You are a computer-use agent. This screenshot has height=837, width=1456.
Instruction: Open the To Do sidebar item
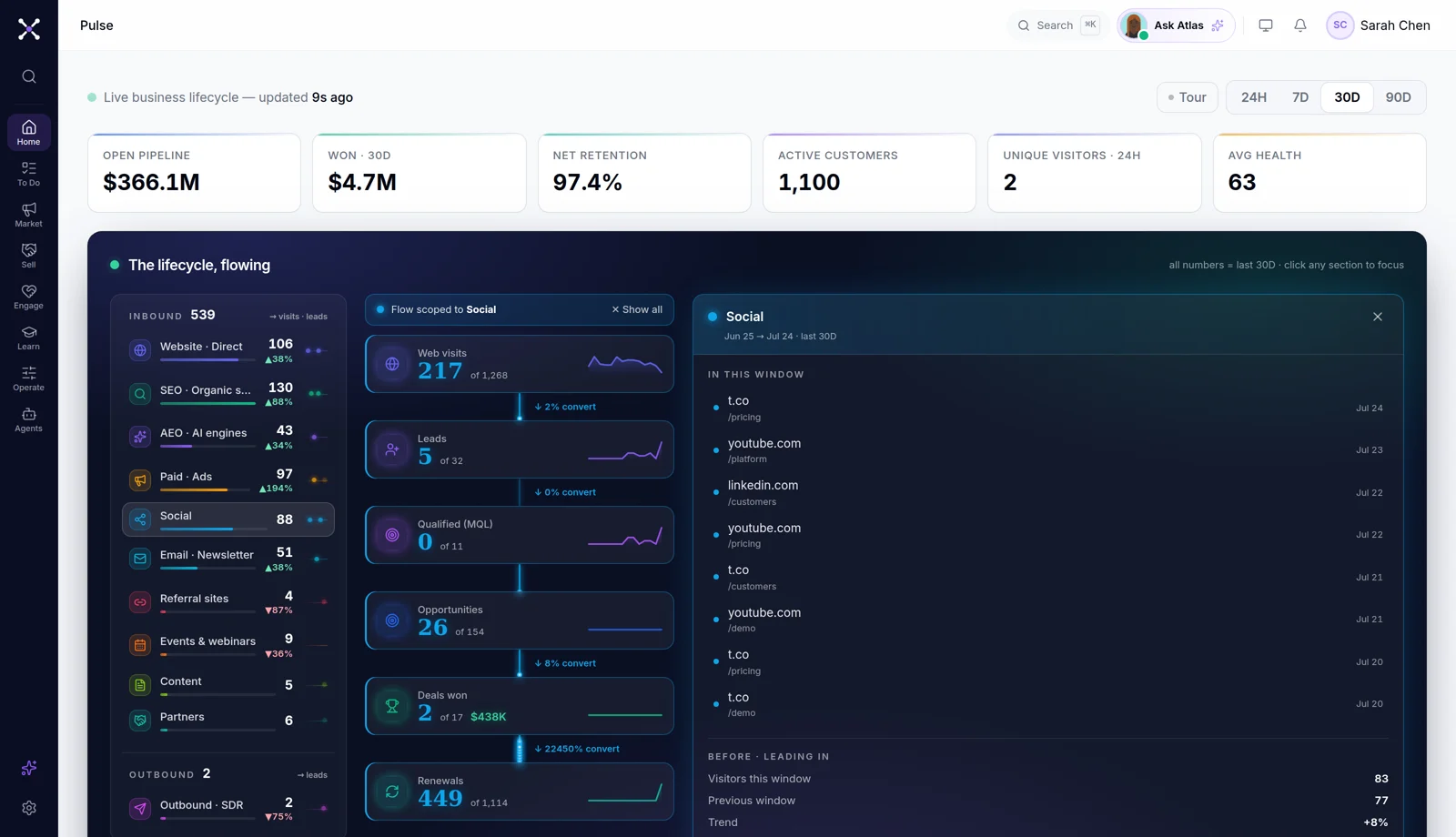(x=29, y=174)
